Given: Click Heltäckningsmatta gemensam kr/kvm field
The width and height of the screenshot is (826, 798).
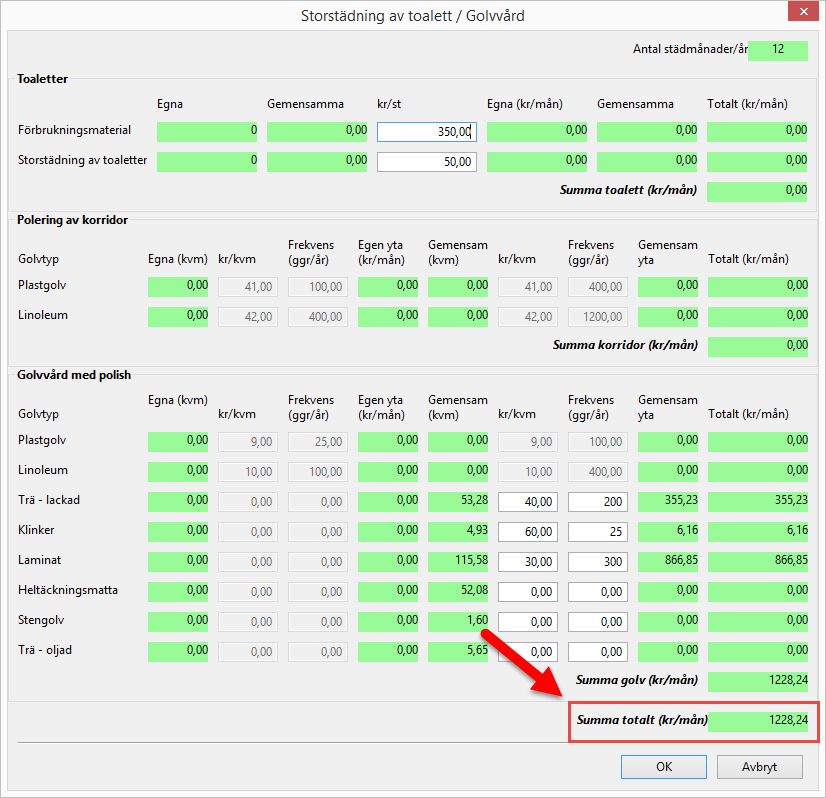Looking at the screenshot, I should tap(528, 592).
